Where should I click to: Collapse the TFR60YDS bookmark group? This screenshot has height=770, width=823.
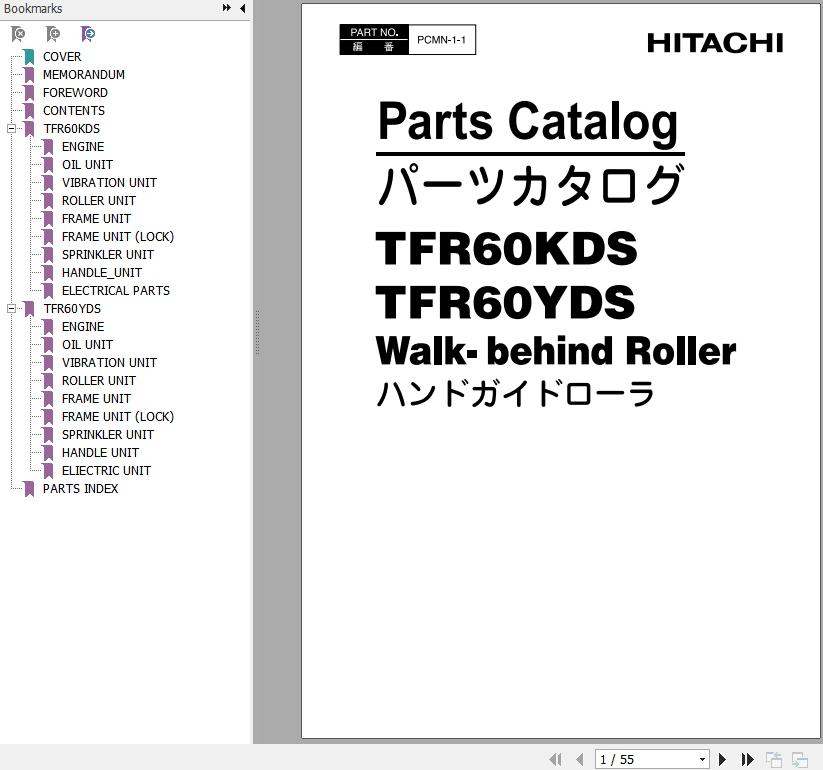click(x=11, y=309)
